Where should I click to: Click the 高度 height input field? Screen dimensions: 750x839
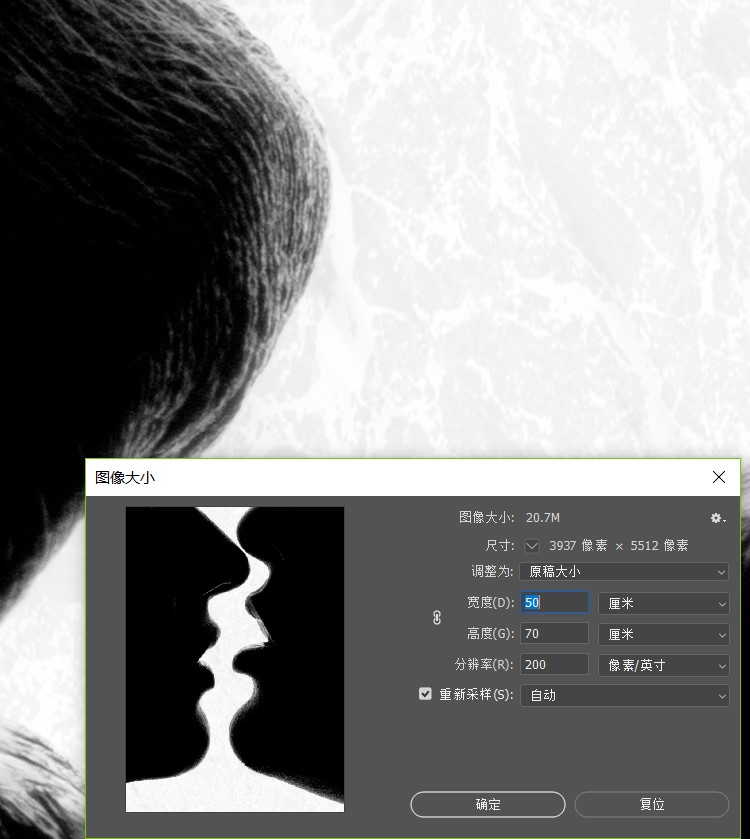click(x=555, y=634)
